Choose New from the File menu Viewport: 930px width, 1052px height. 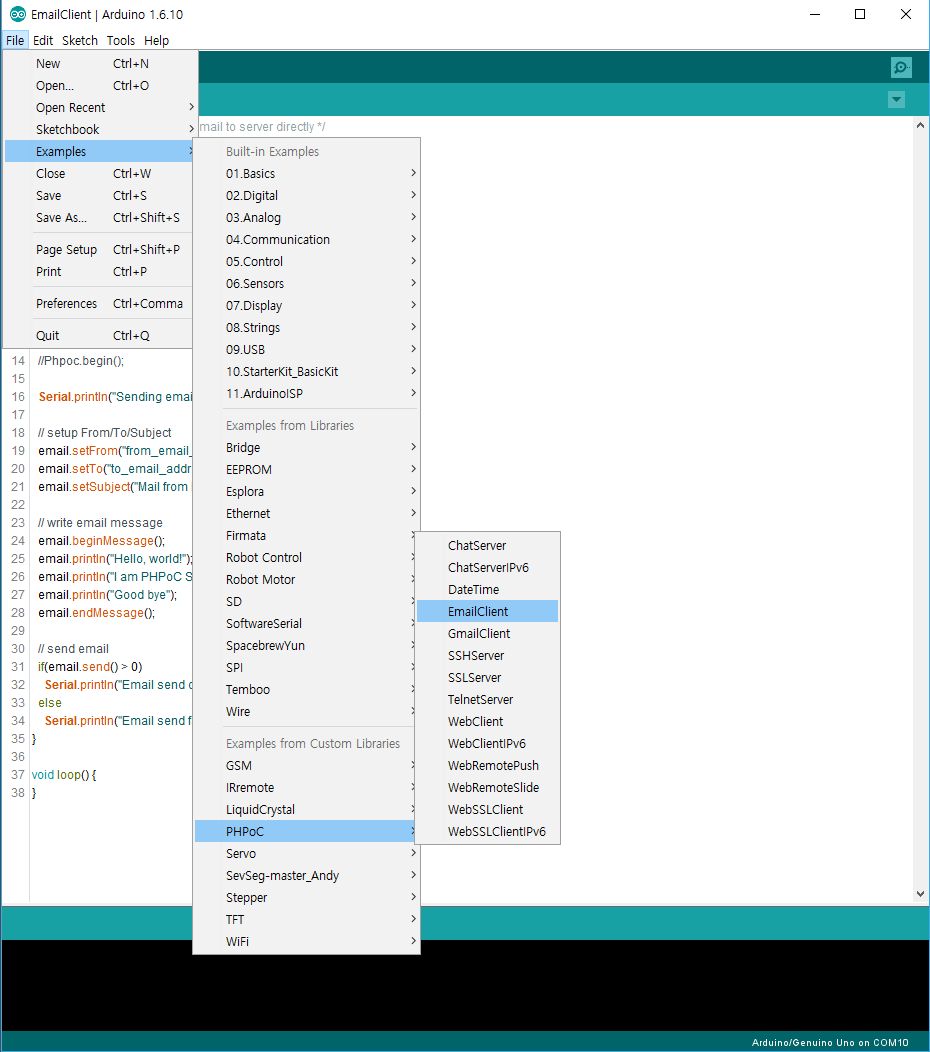[99, 64]
